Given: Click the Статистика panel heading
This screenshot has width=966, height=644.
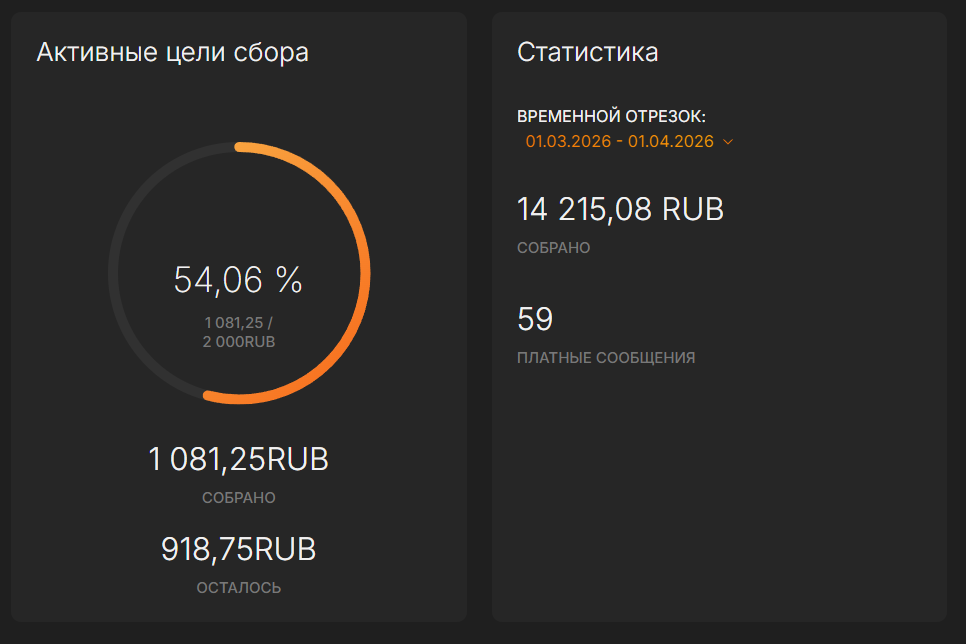Looking at the screenshot, I should 588,52.
